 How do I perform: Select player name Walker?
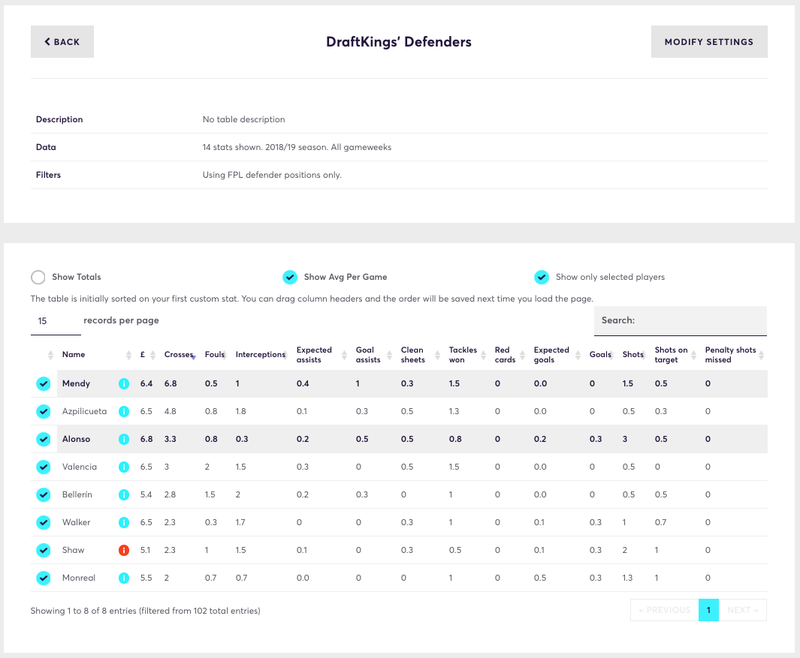(x=76, y=522)
